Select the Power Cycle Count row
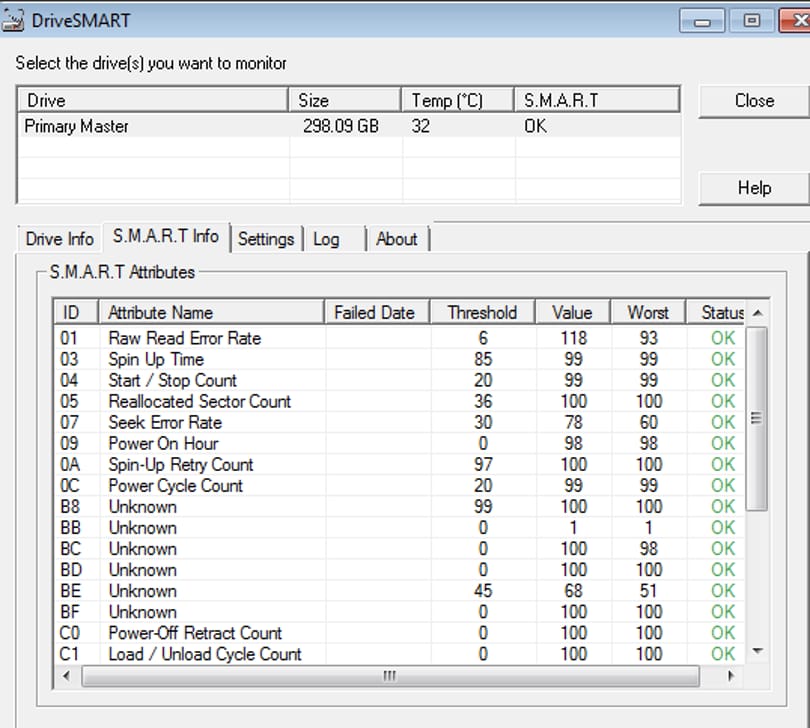Viewport: 810px width, 728px height. [x=399, y=486]
